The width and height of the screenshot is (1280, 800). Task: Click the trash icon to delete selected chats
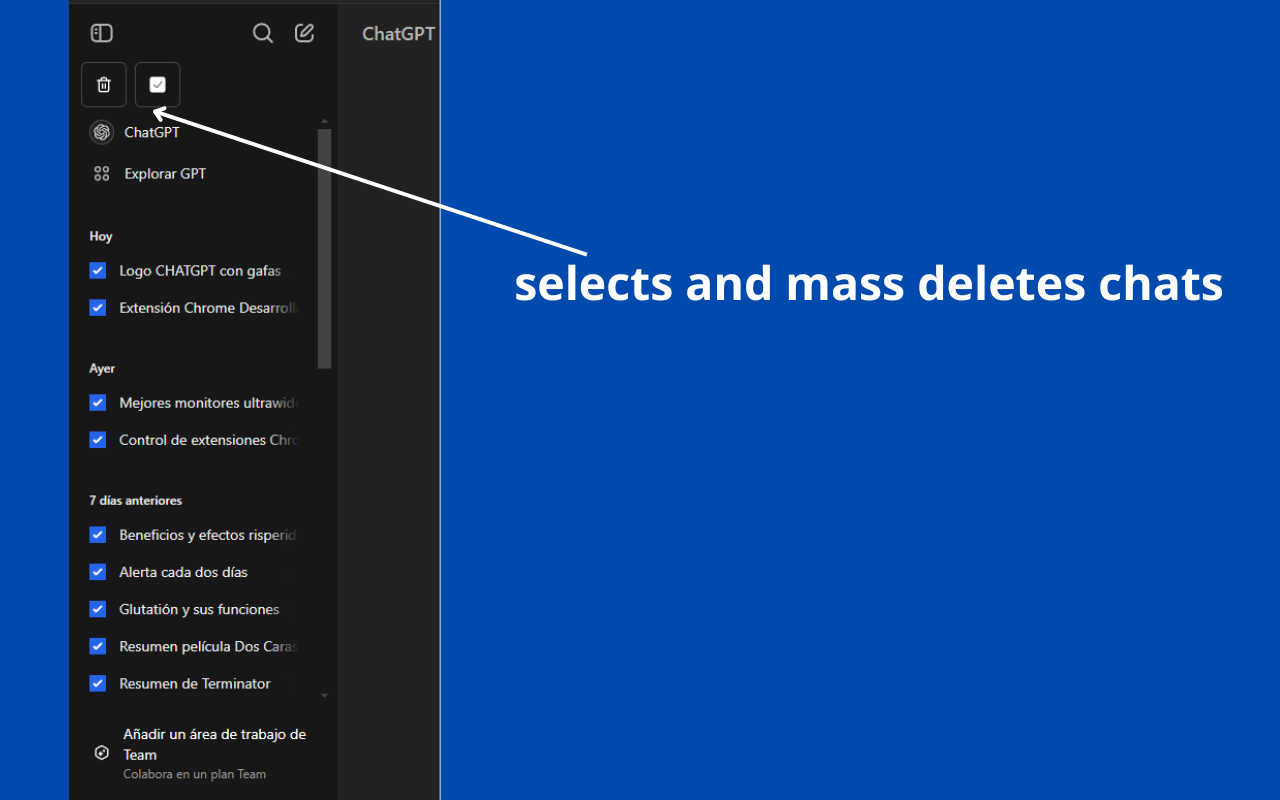[x=103, y=84]
